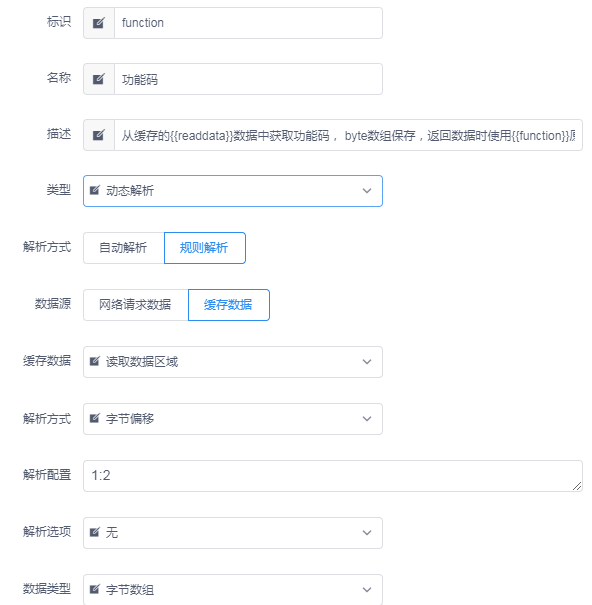Click the edit icon beside the 名称 field
The width and height of the screenshot is (592, 605).
[99, 79]
